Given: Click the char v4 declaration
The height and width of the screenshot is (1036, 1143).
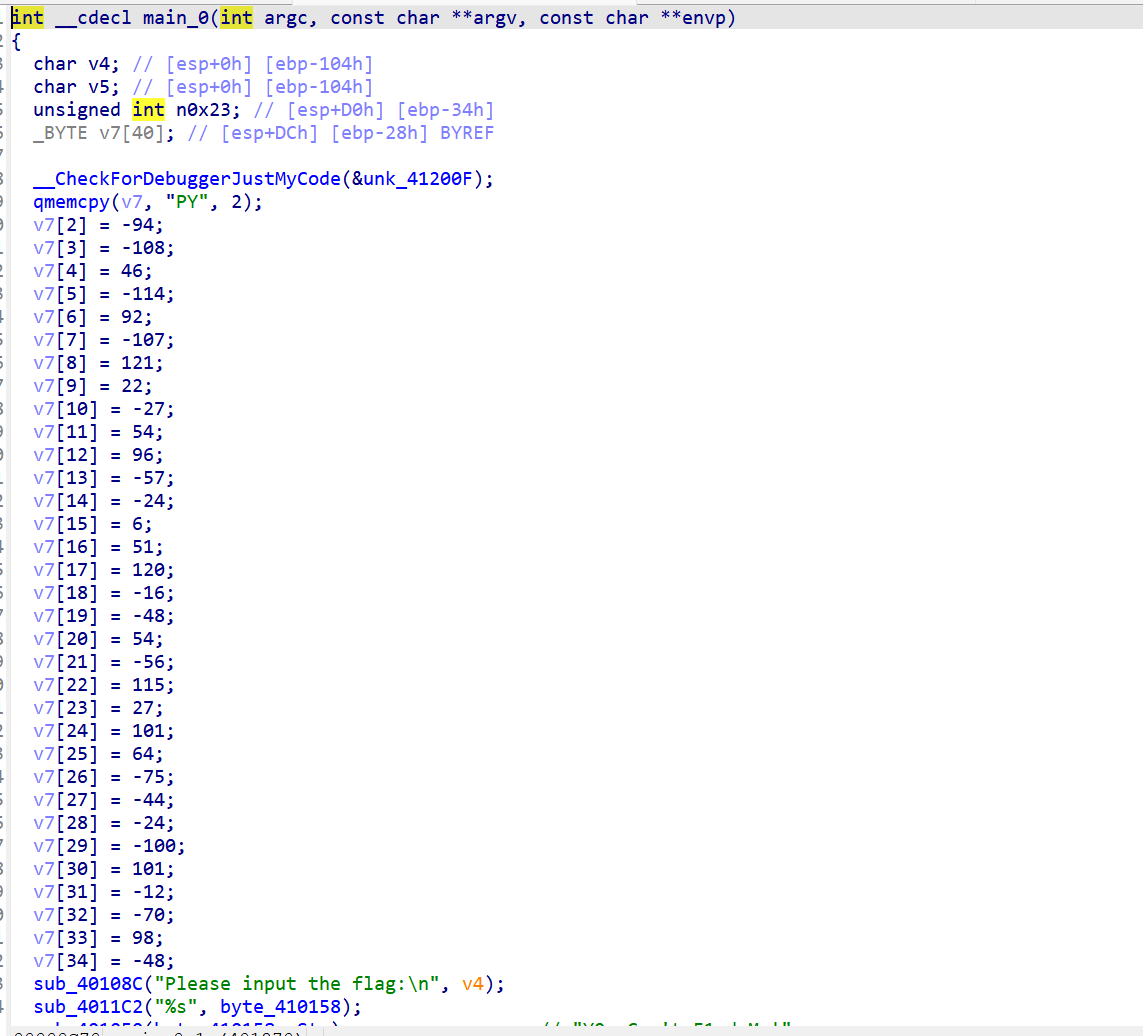Looking at the screenshot, I should click(x=77, y=64).
